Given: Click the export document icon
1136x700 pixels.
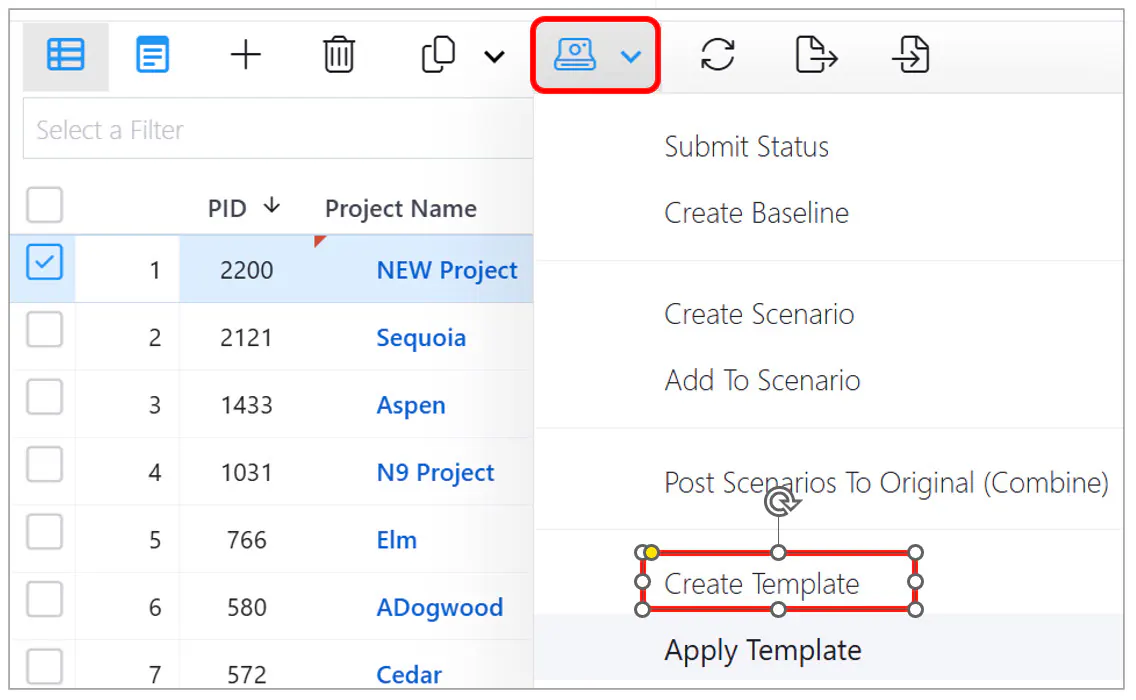Looking at the screenshot, I should click(x=816, y=55).
